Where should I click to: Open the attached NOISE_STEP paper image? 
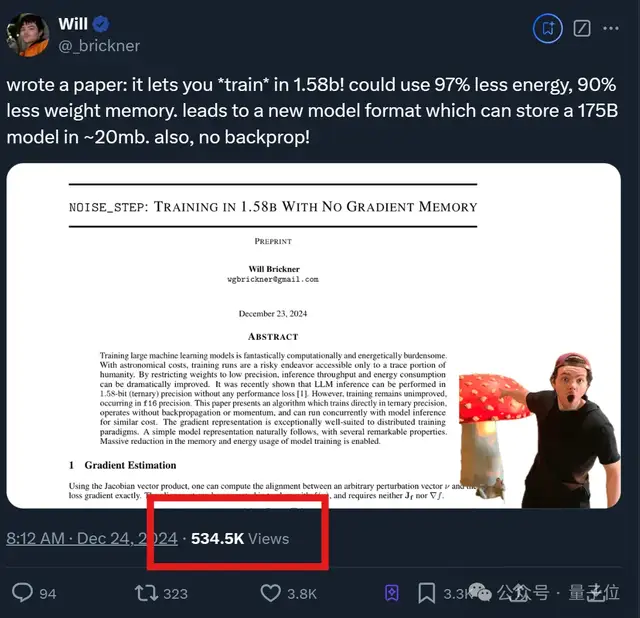tap(313, 336)
